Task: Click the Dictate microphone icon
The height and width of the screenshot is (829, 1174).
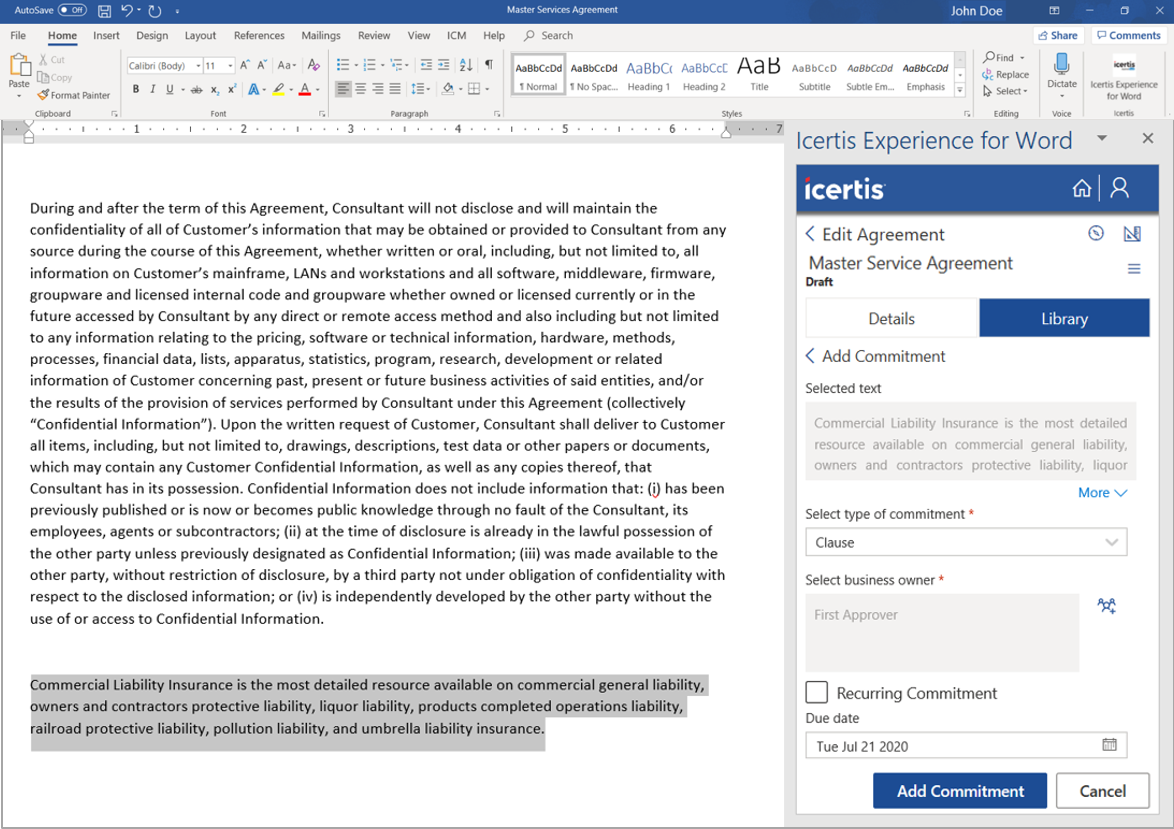Action: [x=1061, y=66]
